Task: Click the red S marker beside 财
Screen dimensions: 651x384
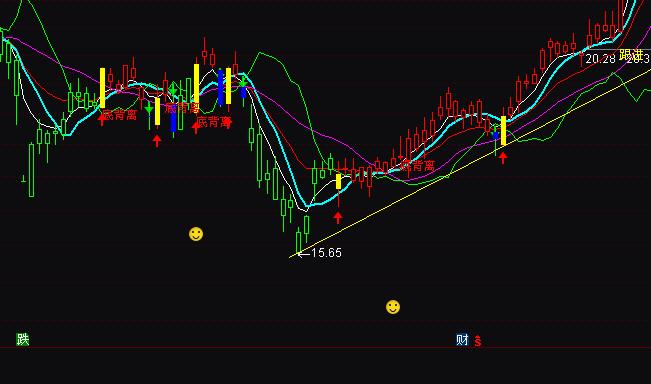Action: 478,340
